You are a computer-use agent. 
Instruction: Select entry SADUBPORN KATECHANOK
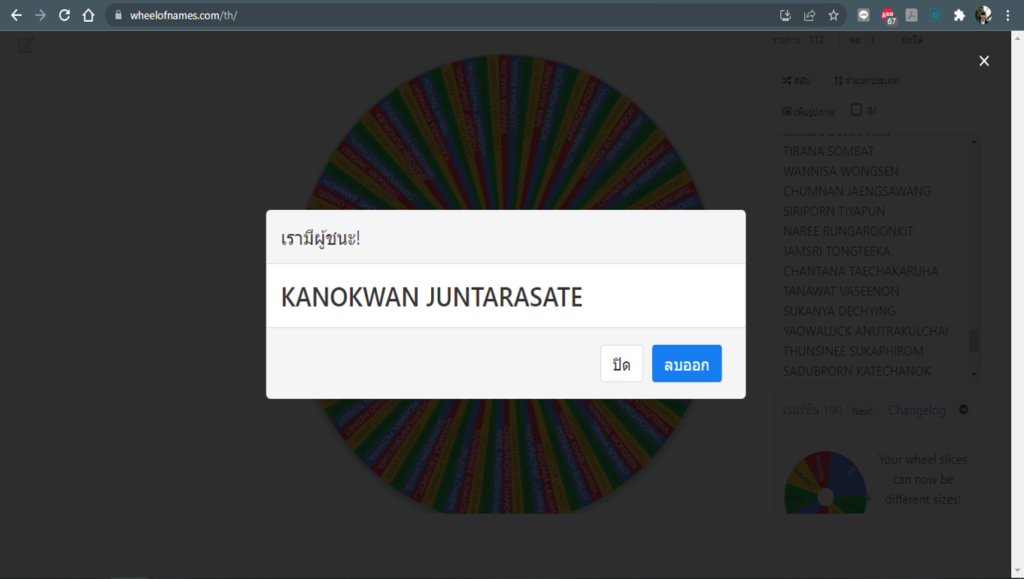click(857, 371)
